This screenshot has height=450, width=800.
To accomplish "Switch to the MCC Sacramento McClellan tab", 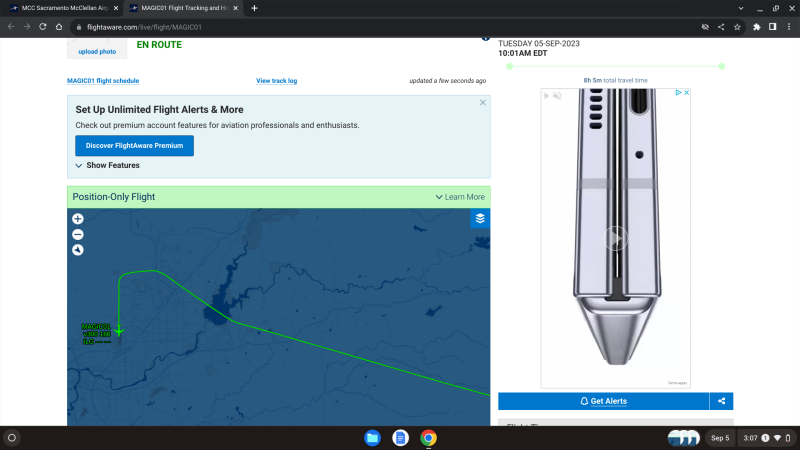I will pyautogui.click(x=64, y=8).
